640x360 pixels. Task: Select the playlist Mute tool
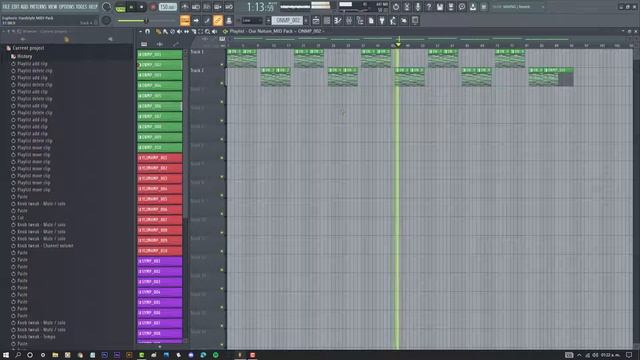pyautogui.click(x=179, y=31)
